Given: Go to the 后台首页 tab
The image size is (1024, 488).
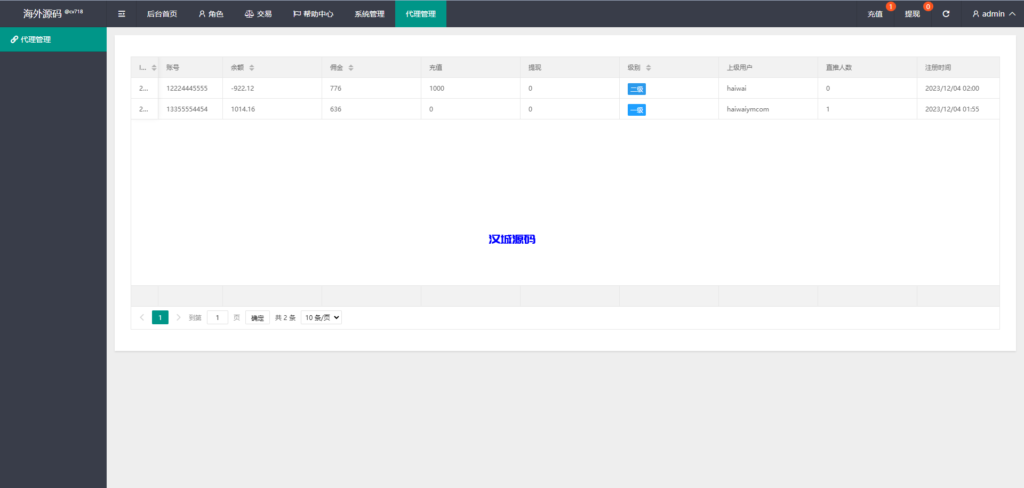Looking at the screenshot, I should pyautogui.click(x=162, y=14).
